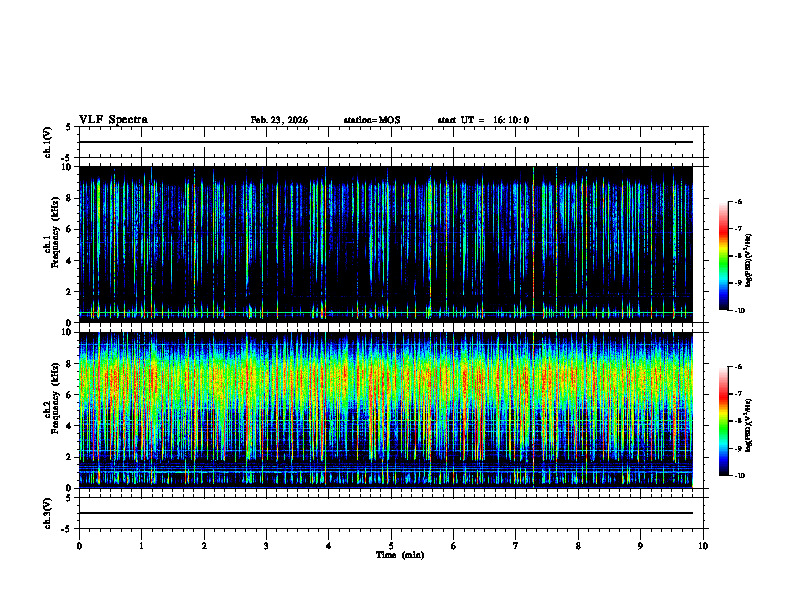Image resolution: width=792 pixels, height=612 pixels.
Task: Click time axis tick label "3"
Action: 266,546
